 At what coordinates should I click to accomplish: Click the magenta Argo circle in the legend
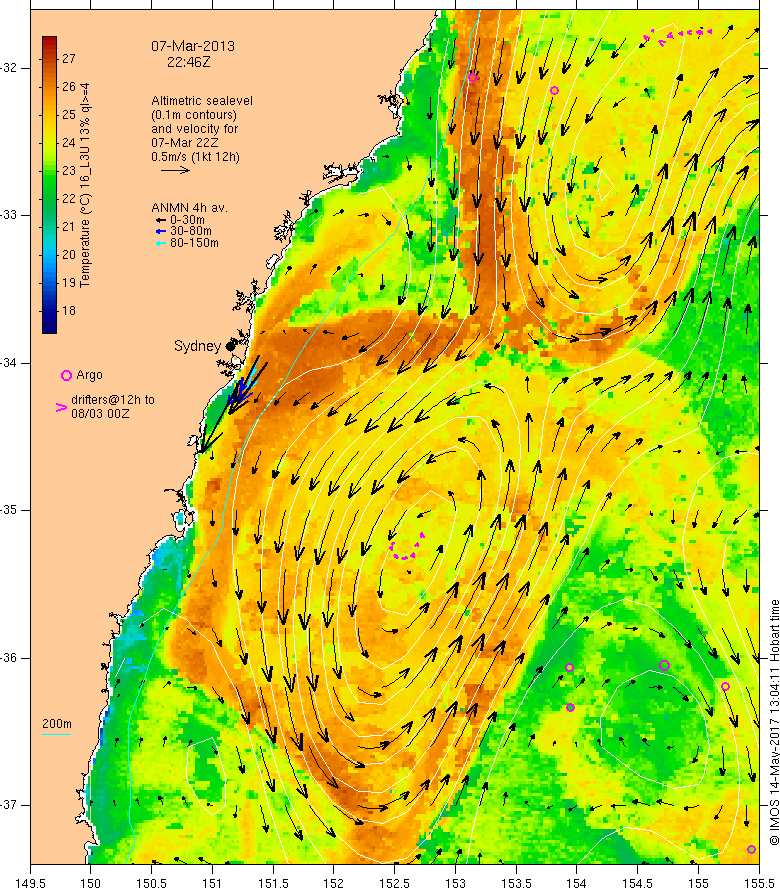pos(66,375)
